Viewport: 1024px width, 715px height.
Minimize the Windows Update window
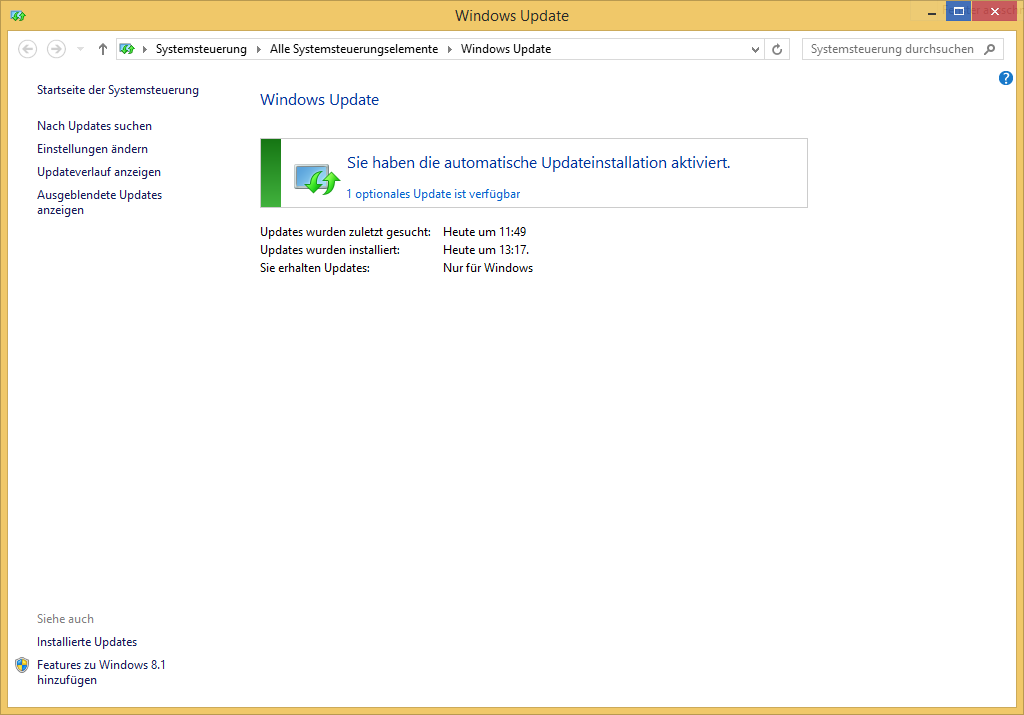[x=932, y=12]
